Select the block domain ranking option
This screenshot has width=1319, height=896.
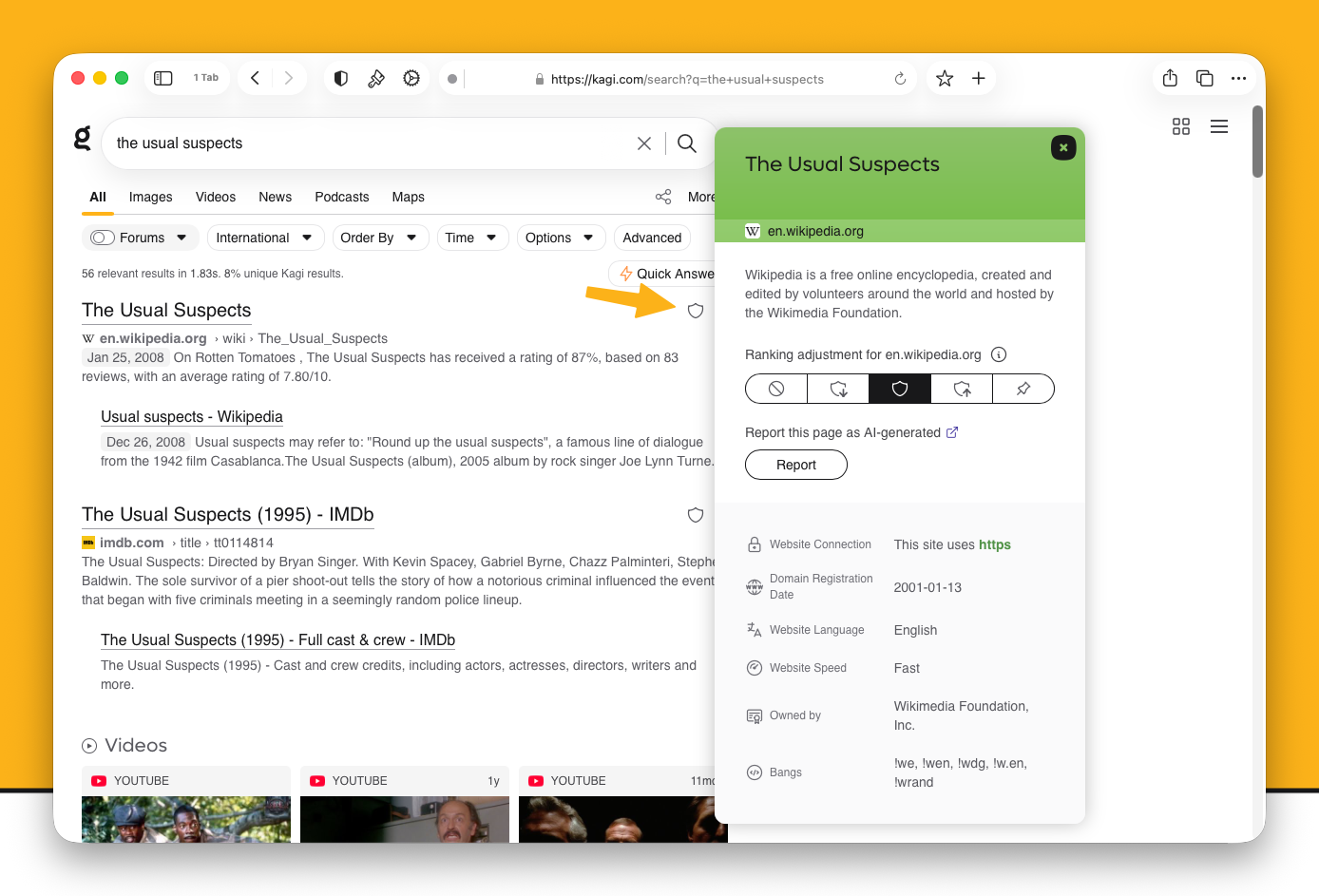pyautogui.click(x=776, y=389)
